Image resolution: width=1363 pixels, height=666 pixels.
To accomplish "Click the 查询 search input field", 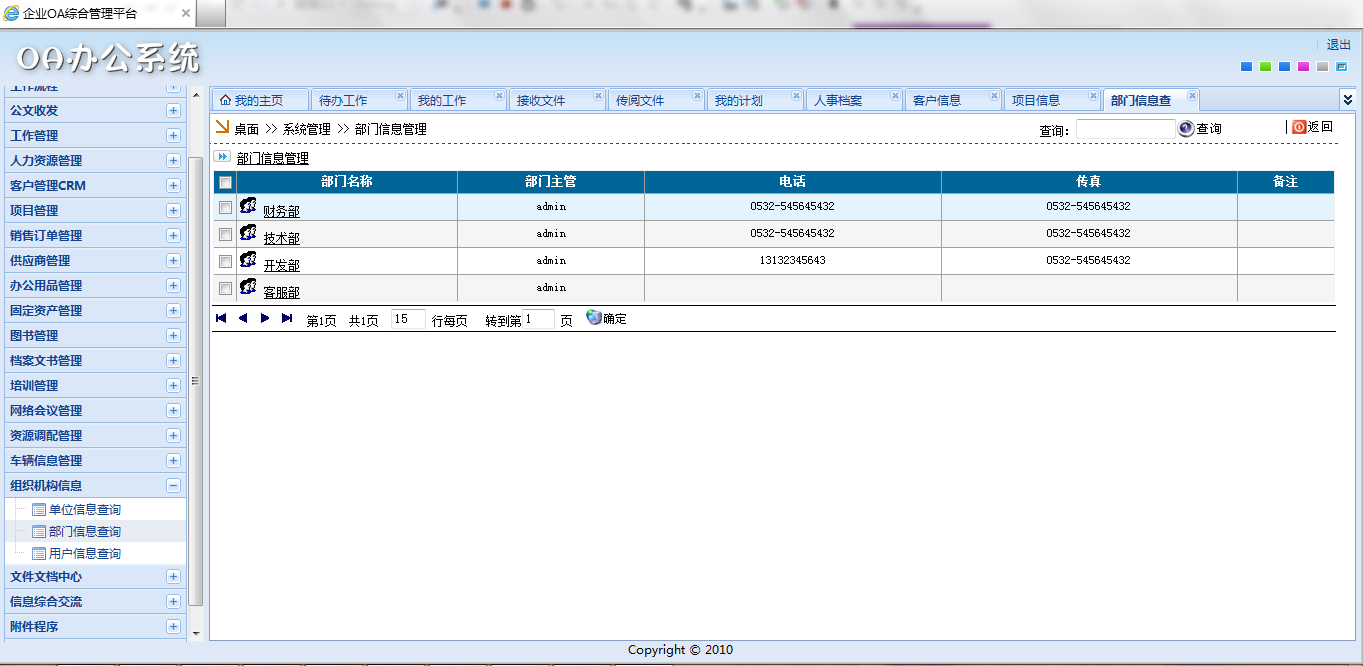I will coord(1125,129).
